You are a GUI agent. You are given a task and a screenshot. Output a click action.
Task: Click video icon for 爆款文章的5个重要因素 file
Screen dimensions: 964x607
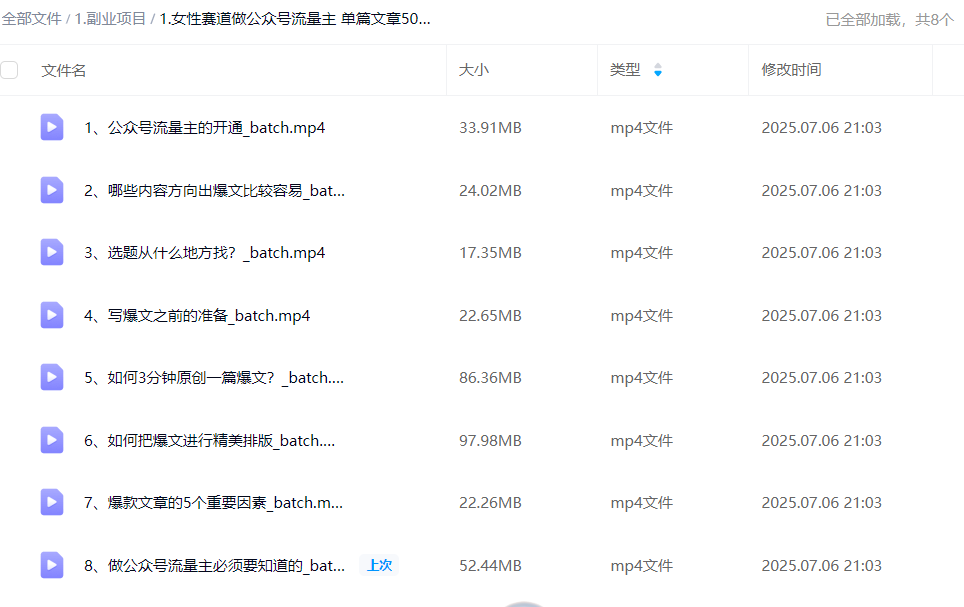tap(52, 502)
